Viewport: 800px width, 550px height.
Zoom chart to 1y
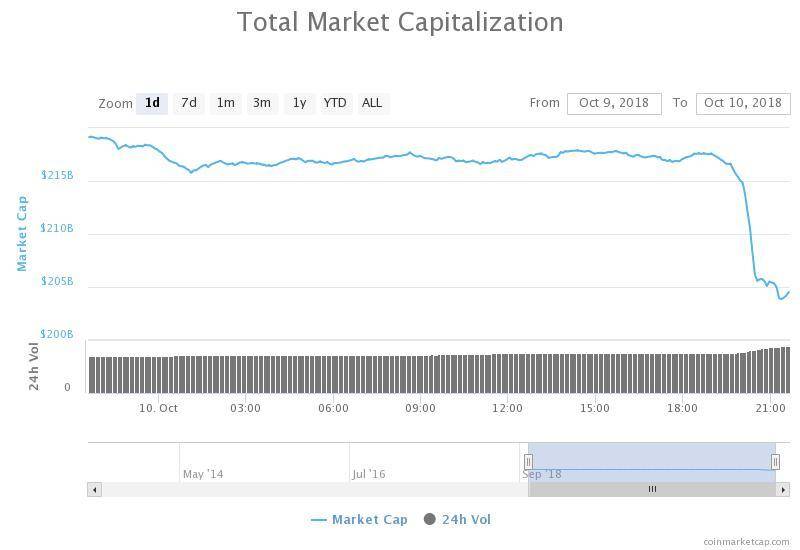pyautogui.click(x=299, y=103)
